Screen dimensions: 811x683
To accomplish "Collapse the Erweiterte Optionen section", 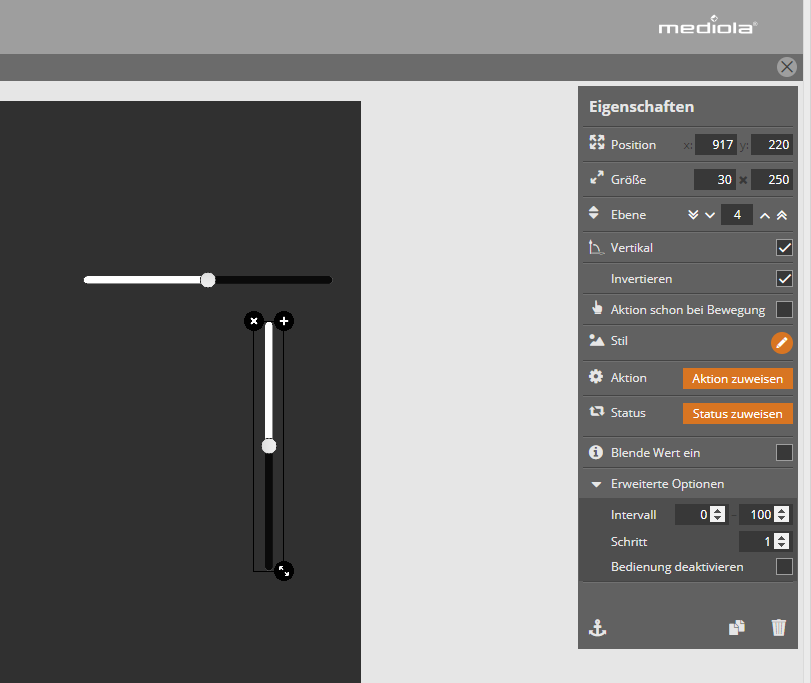I will click(x=595, y=484).
